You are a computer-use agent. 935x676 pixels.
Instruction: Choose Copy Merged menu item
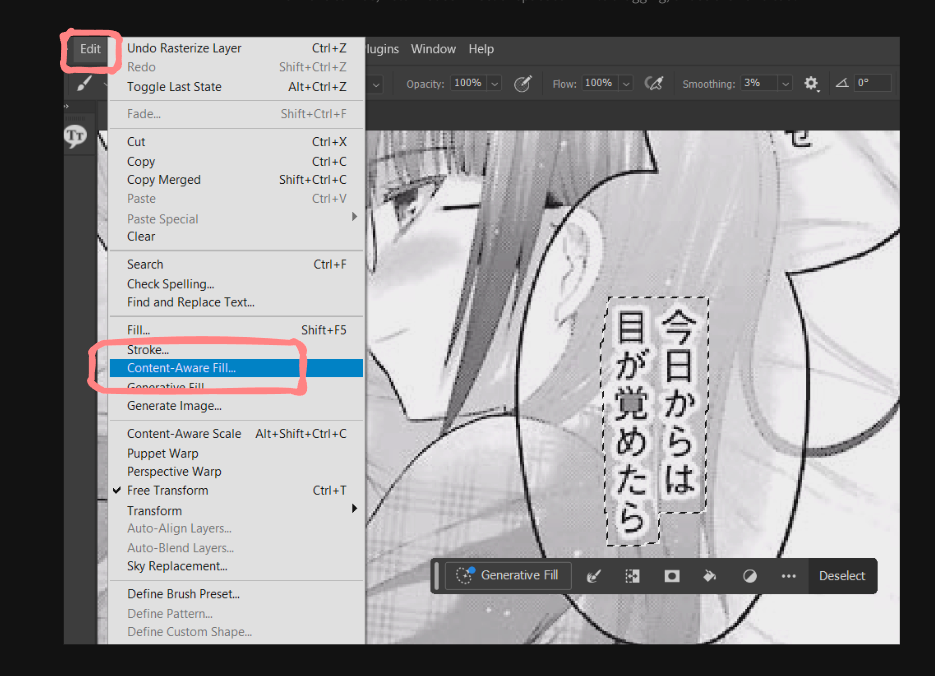click(237, 179)
